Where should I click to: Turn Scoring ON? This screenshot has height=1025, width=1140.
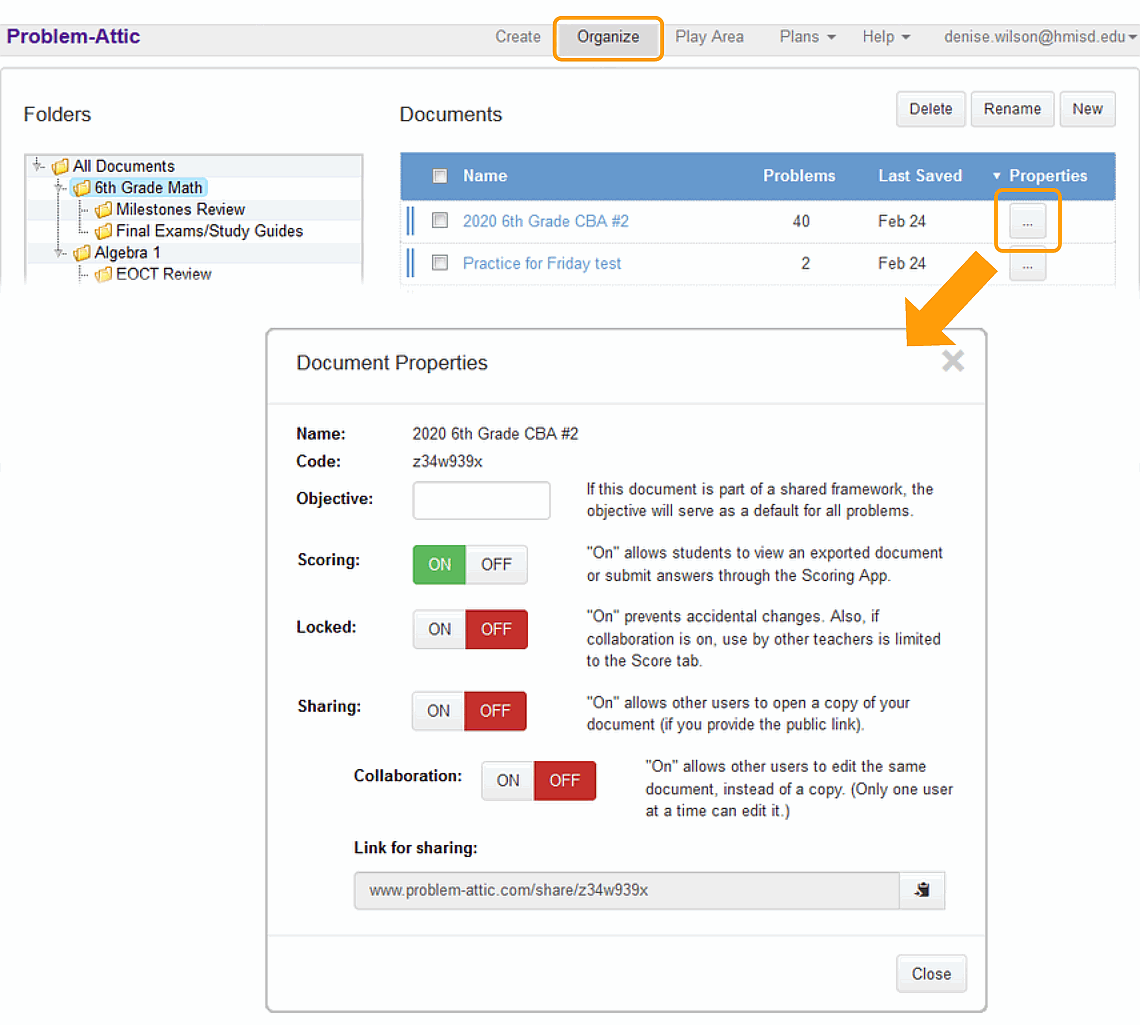click(439, 565)
